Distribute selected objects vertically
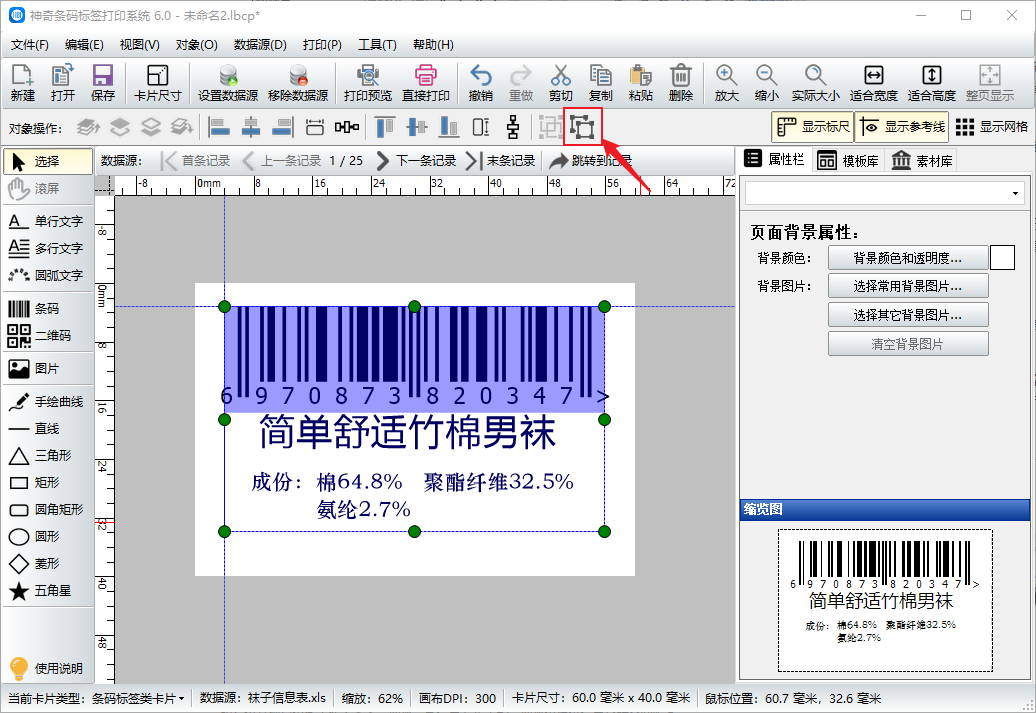The width and height of the screenshot is (1036, 713). coord(513,127)
